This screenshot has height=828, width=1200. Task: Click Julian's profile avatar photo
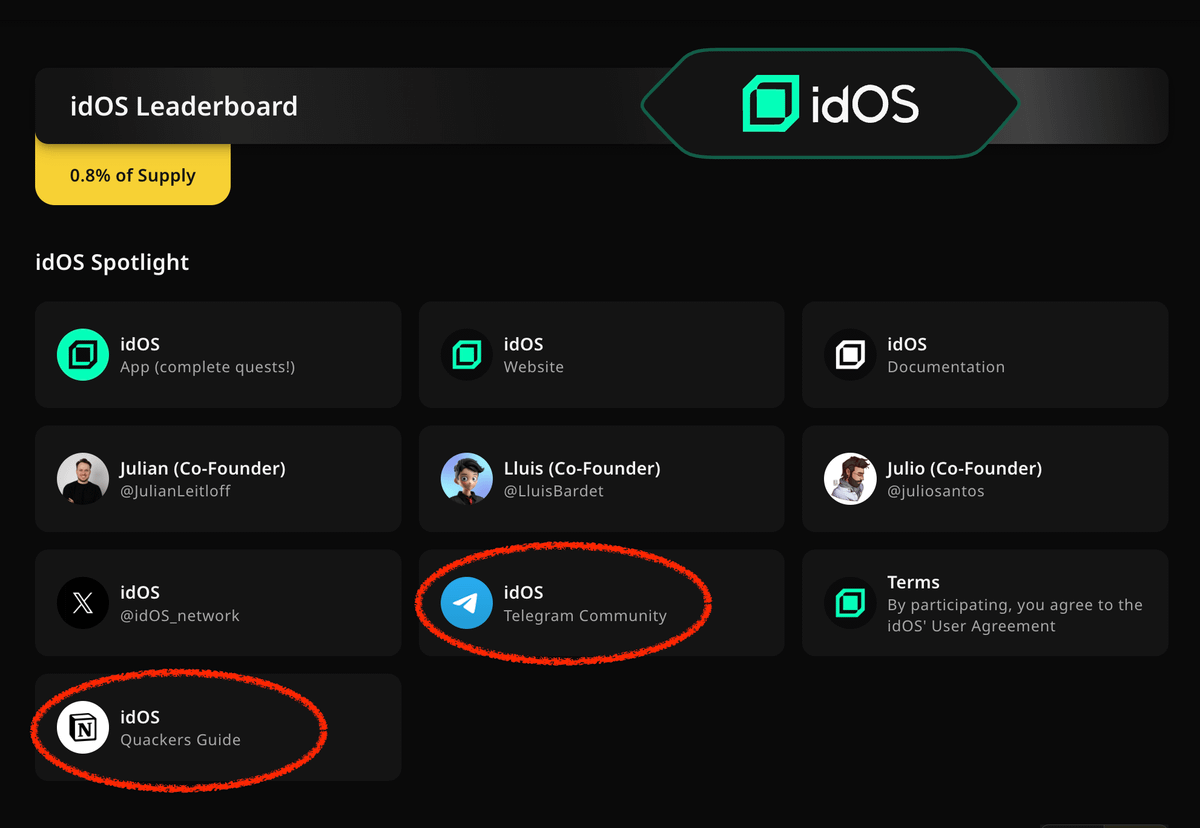click(x=82, y=478)
